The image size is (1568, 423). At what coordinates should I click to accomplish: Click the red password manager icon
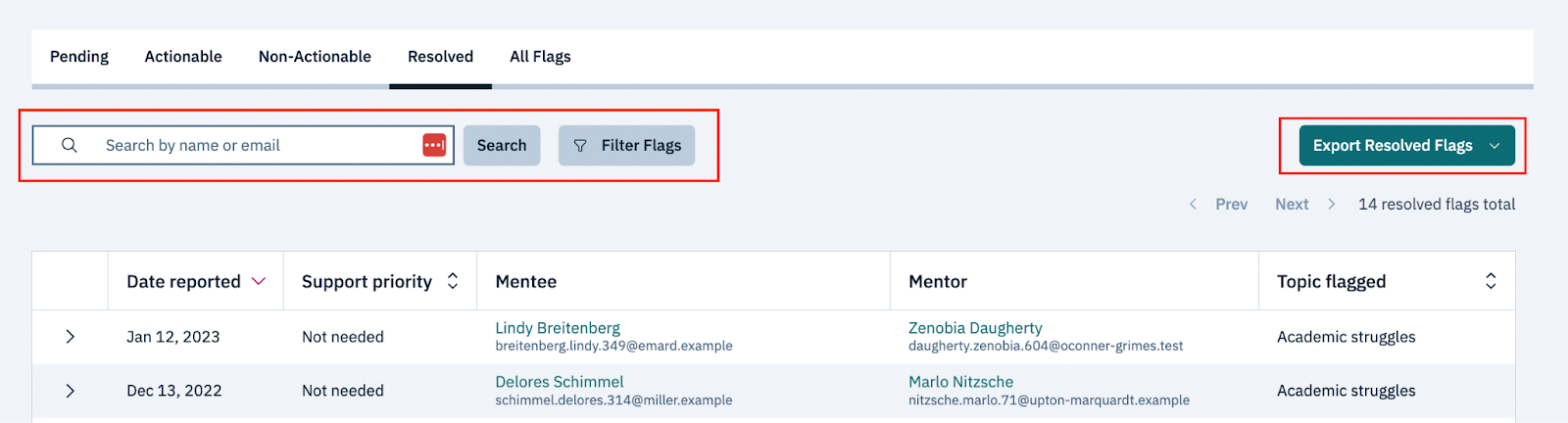[434, 145]
